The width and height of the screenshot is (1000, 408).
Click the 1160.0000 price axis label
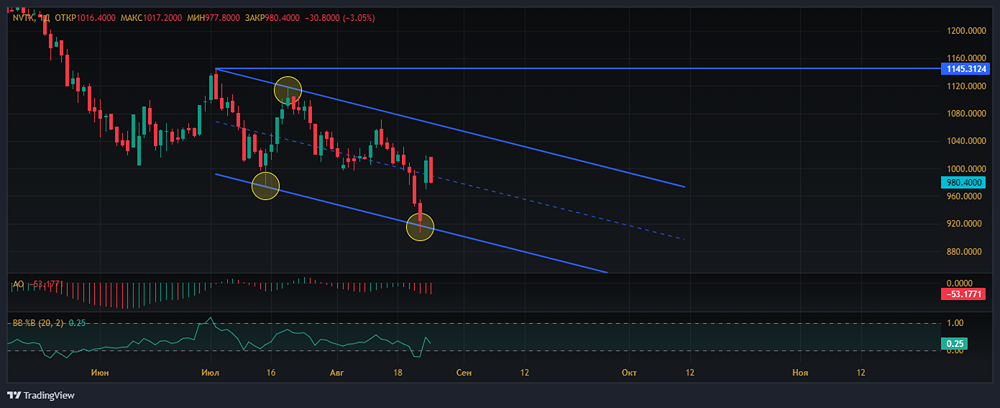tap(966, 58)
